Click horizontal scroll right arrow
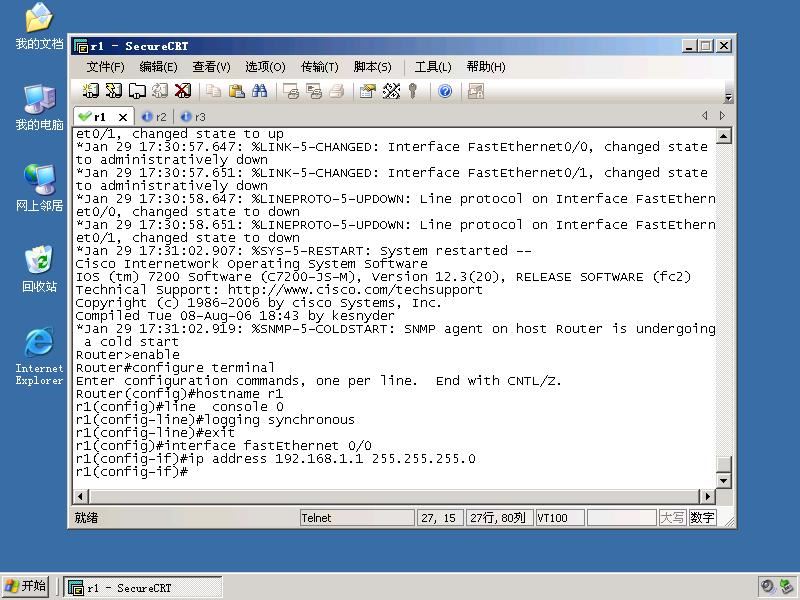800x600 pixels. pos(707,496)
